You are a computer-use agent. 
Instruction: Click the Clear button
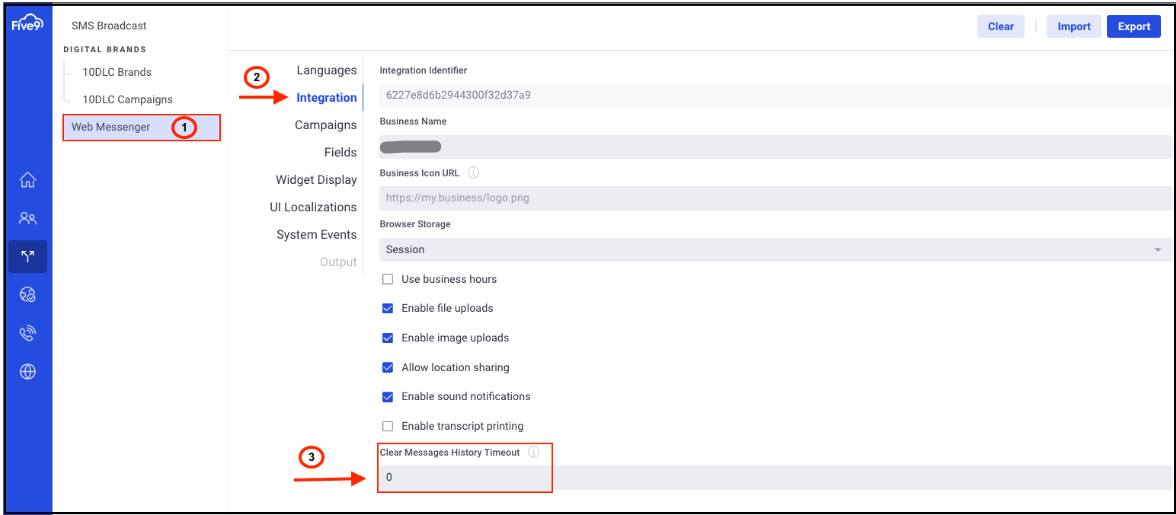coord(1000,26)
